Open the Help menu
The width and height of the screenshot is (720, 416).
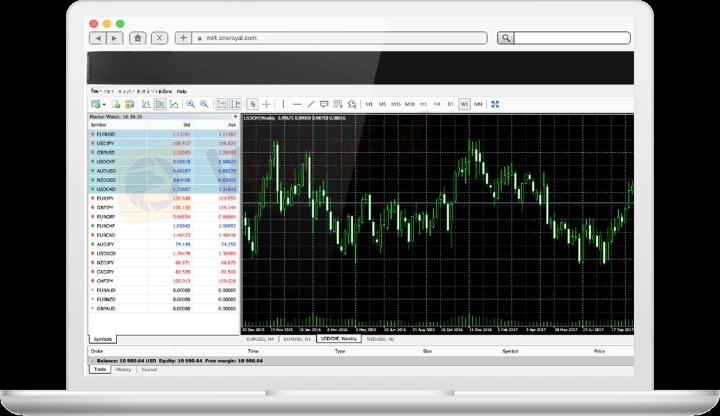click(182, 91)
